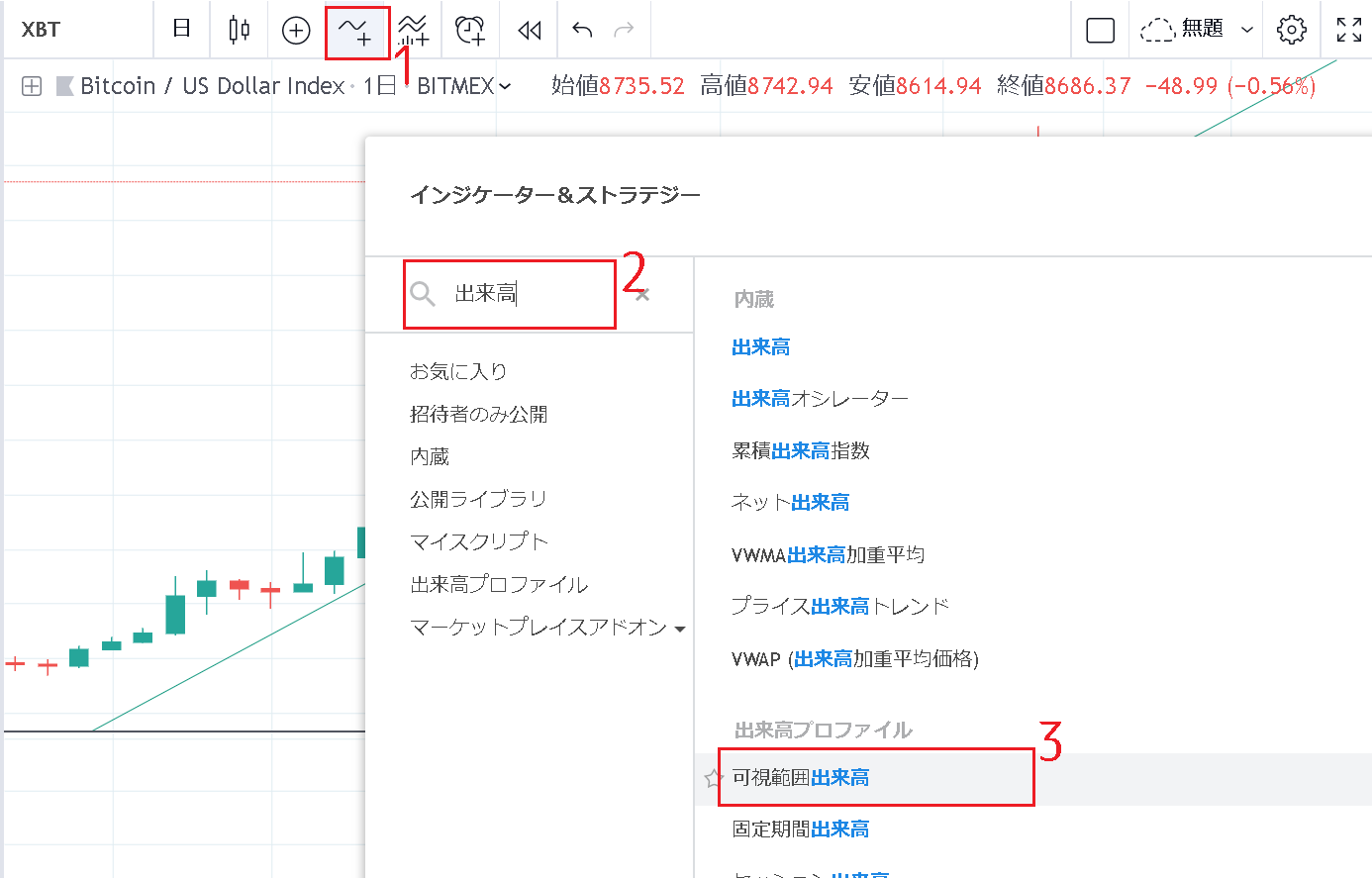Screen dimensions: 1372x878
Task: Expand the マーケットプレイスアドオン category
Action: click(x=544, y=628)
